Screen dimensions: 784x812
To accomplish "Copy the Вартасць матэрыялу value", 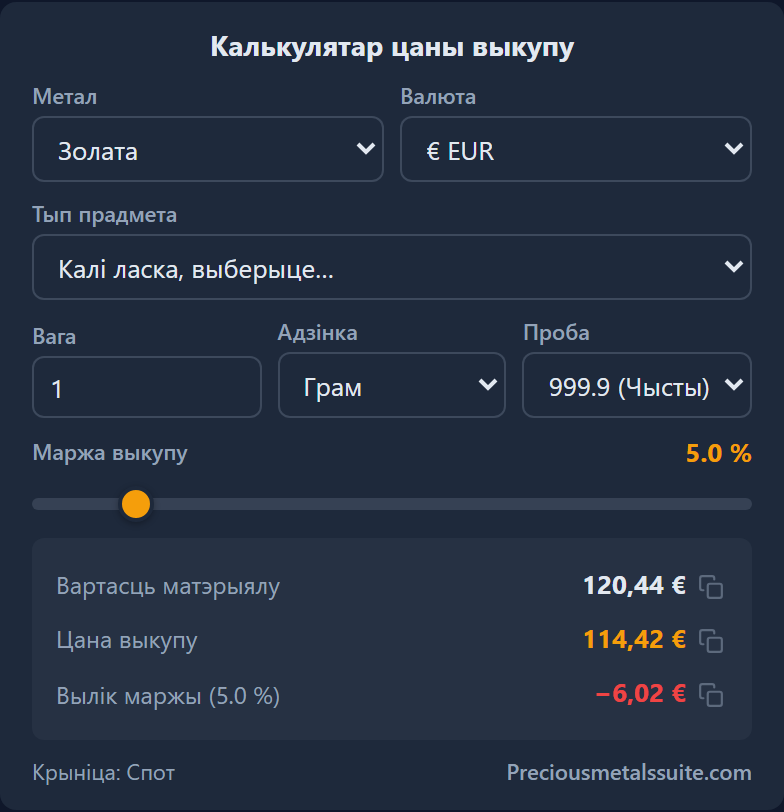I will tap(711, 587).
